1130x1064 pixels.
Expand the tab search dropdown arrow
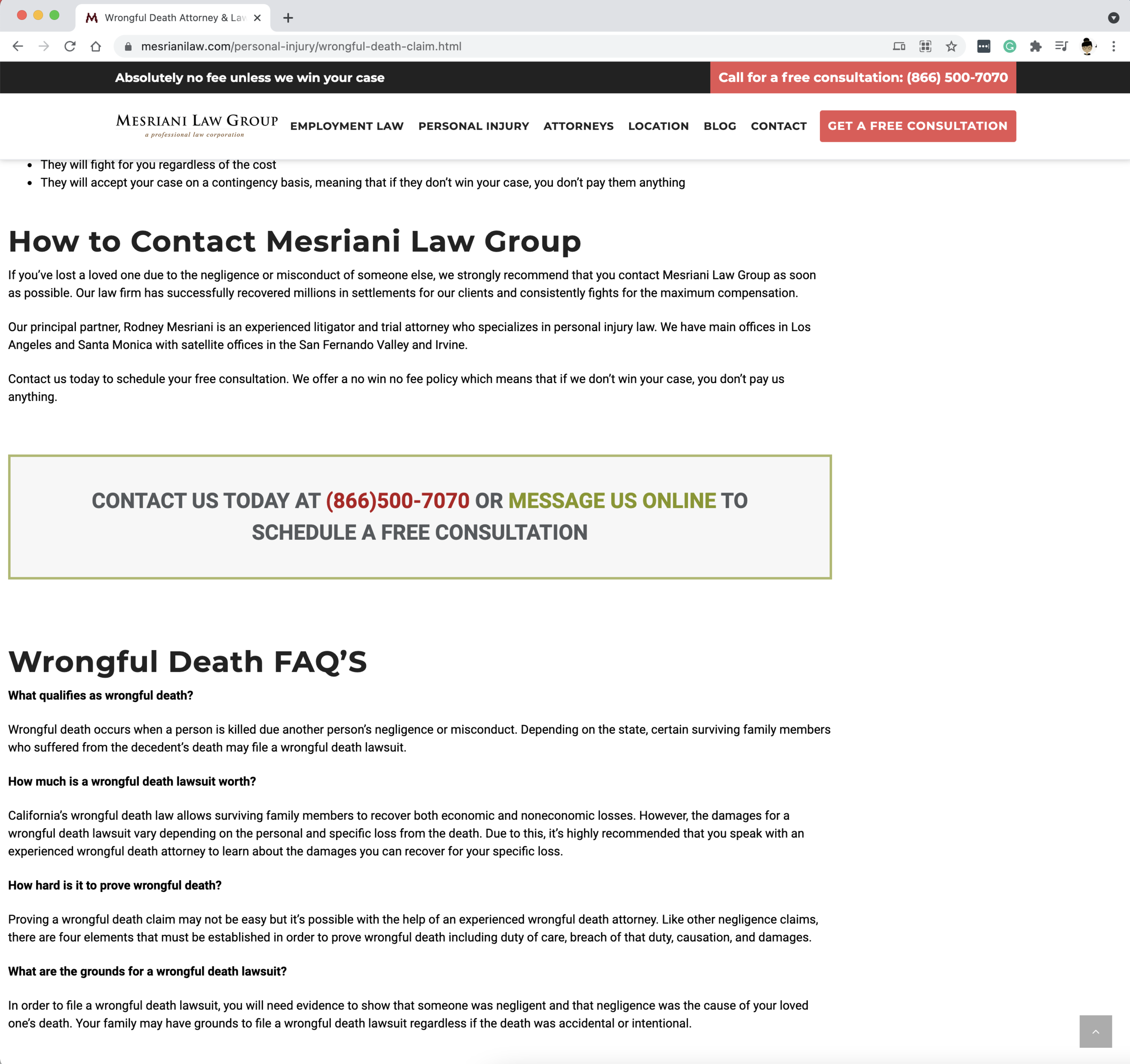click(1114, 18)
